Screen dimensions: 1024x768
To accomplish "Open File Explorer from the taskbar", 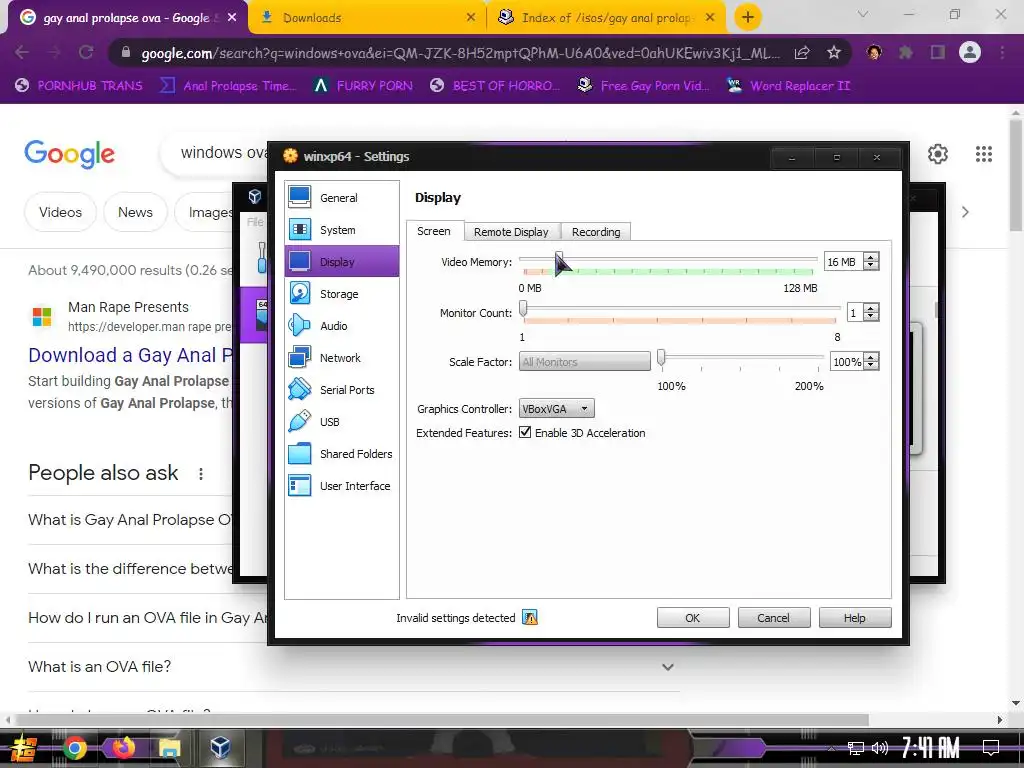I will point(170,748).
